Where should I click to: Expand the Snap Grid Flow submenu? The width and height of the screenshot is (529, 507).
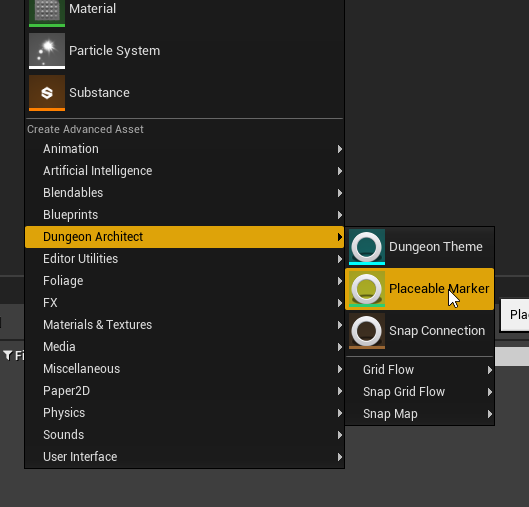click(x=420, y=392)
